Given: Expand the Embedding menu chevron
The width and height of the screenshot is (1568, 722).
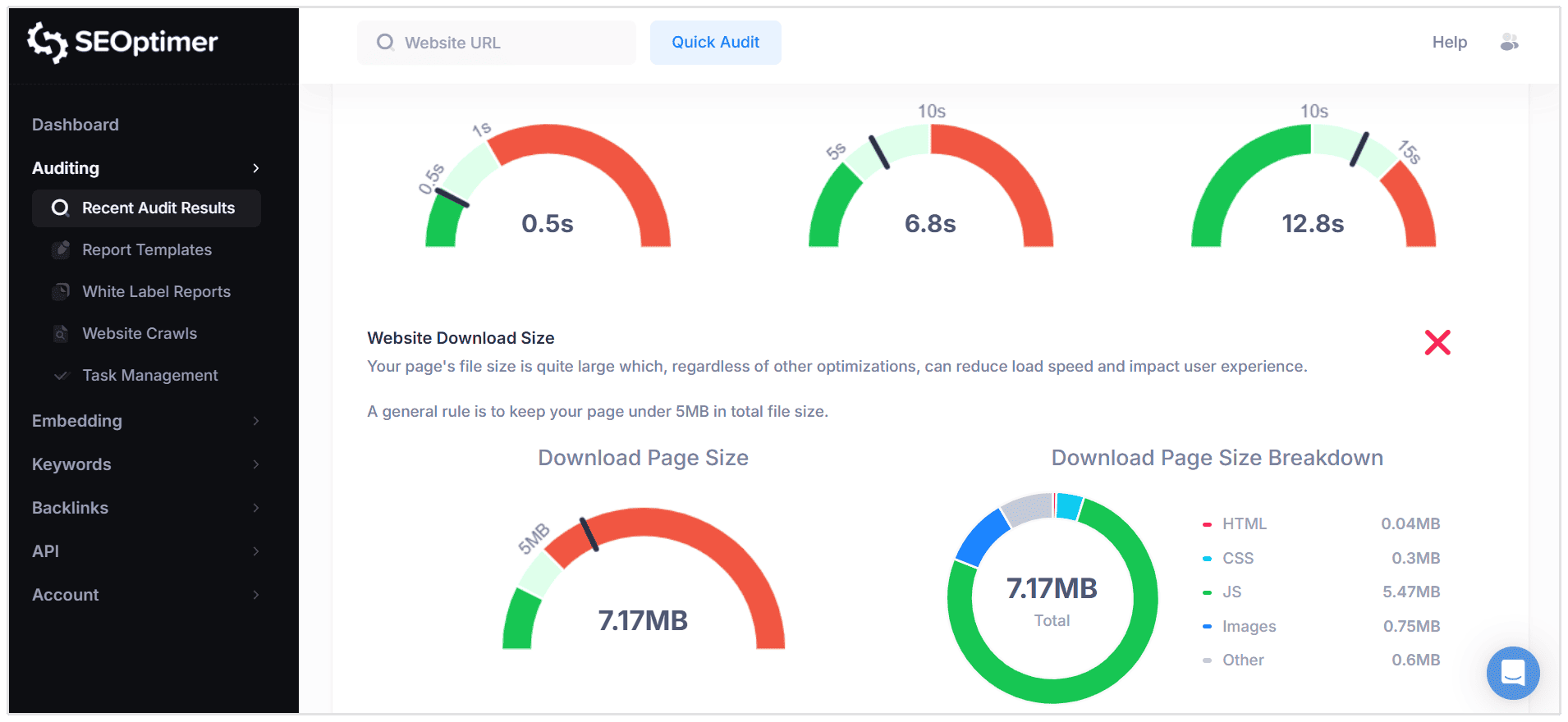Looking at the screenshot, I should tap(256, 421).
